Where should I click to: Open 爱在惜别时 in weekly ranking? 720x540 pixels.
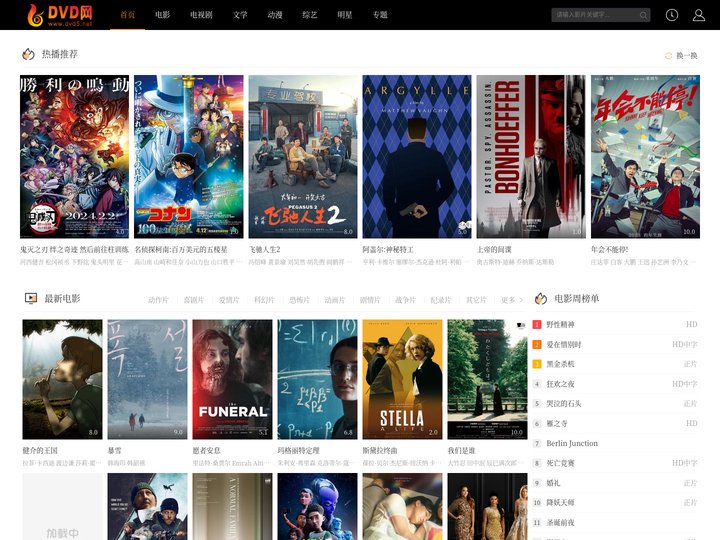[x=563, y=344]
